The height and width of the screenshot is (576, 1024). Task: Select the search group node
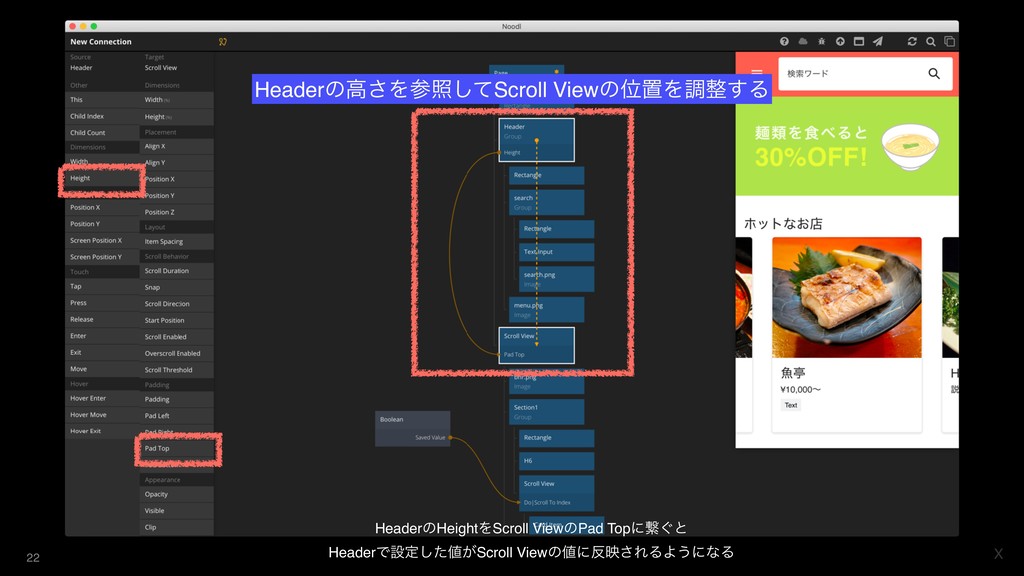pyautogui.click(x=547, y=202)
